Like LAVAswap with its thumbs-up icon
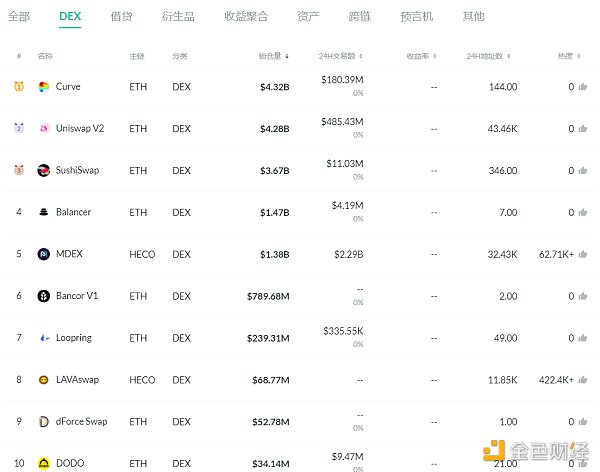The height and width of the screenshot is (472, 600). pos(583,380)
